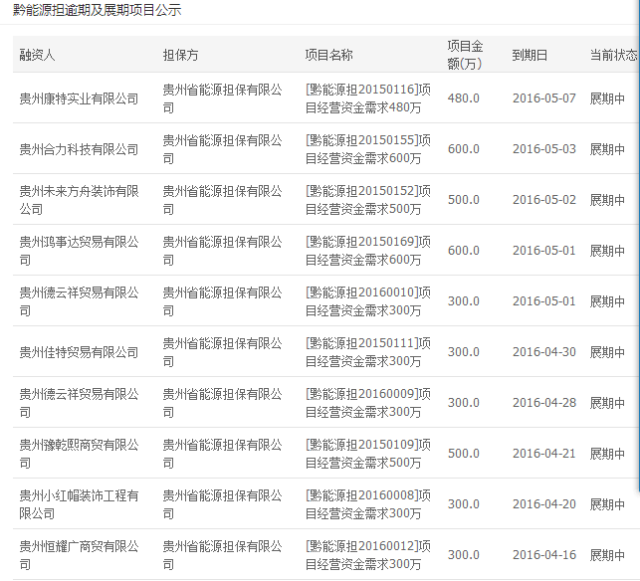The width and height of the screenshot is (640, 581).
Task: Click amount 600.0 in 贵州合力科技 row
Action: click(x=464, y=149)
